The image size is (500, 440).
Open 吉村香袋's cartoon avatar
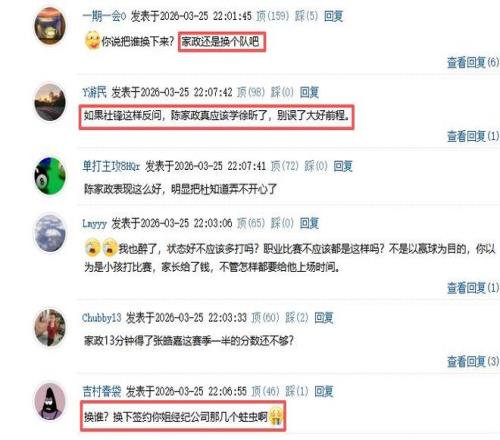point(50,401)
